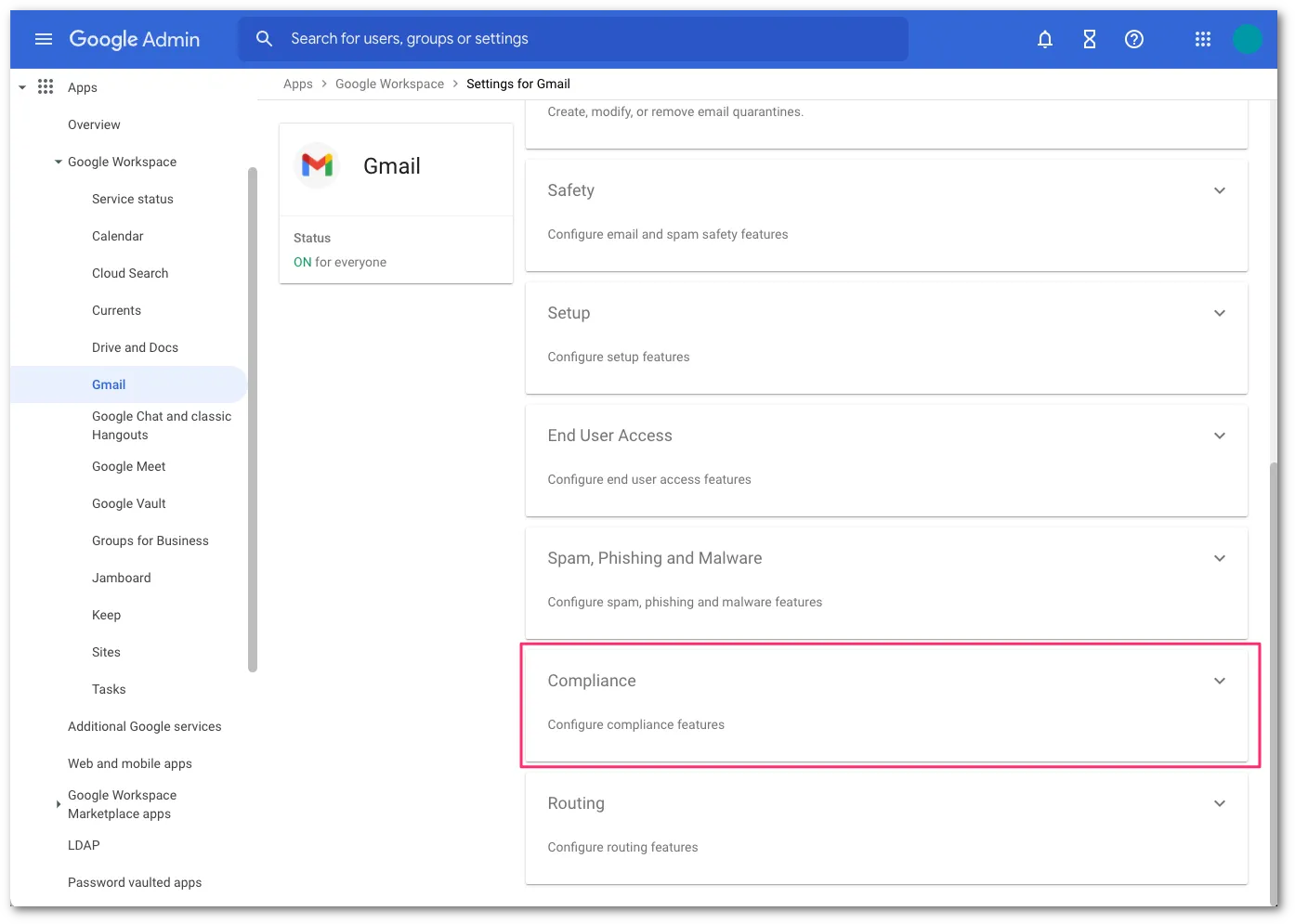
Task: Open the Google Workspace breadcrumb link
Action: click(389, 84)
